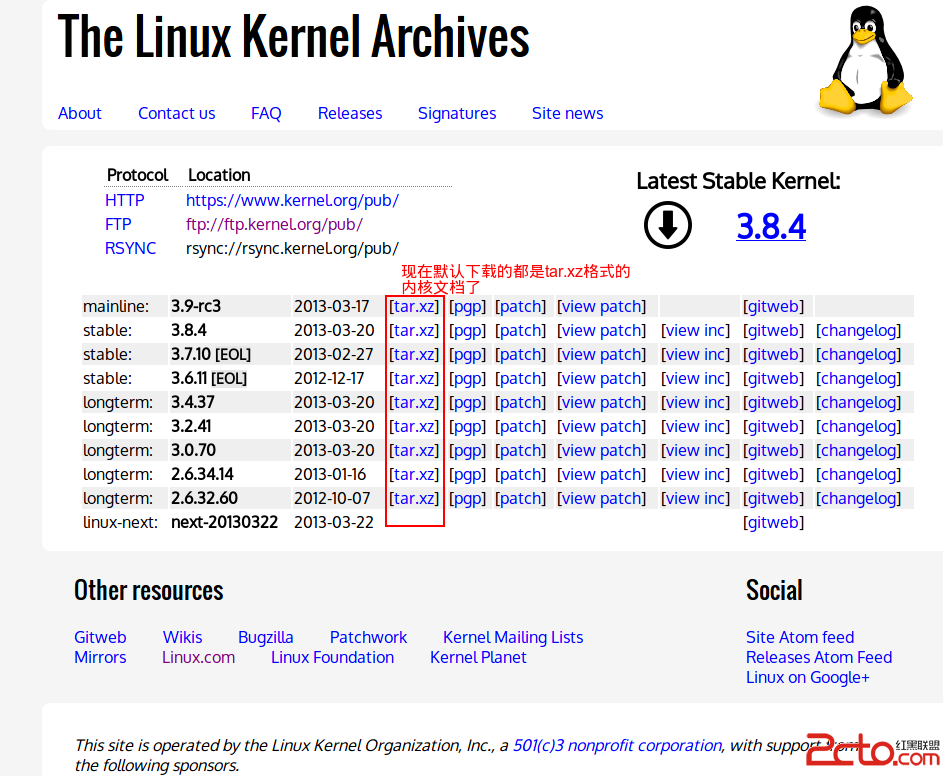Open the Wikis resource link
943x776 pixels.
(x=183, y=637)
